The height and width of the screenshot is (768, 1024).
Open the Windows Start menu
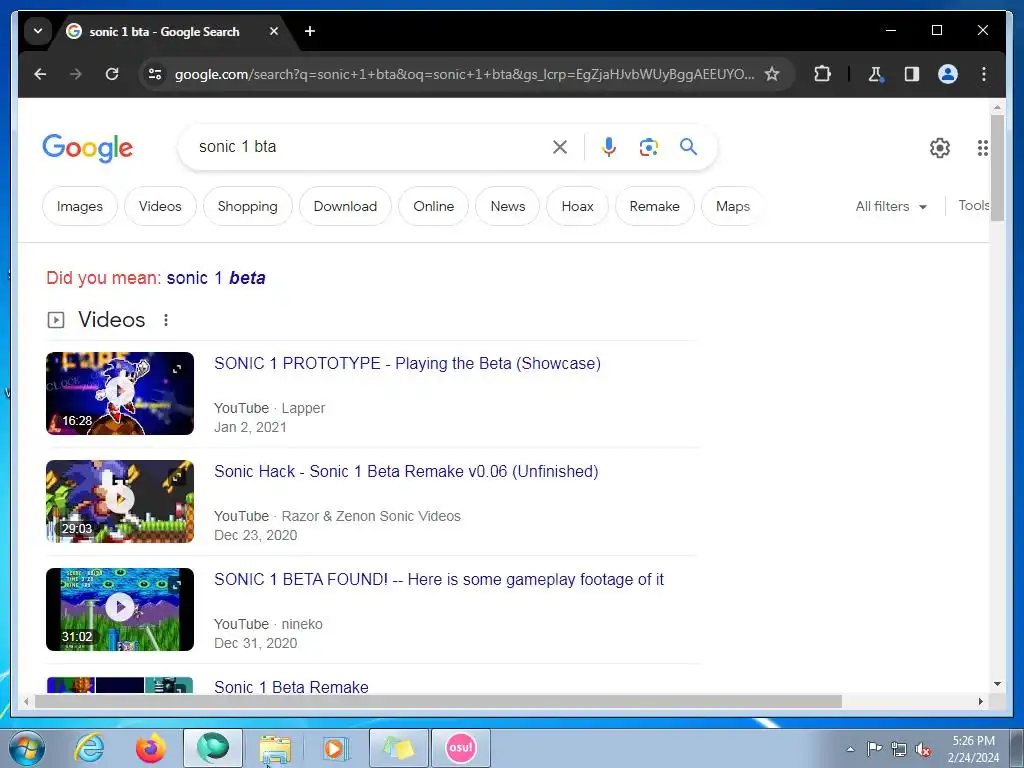tap(26, 748)
